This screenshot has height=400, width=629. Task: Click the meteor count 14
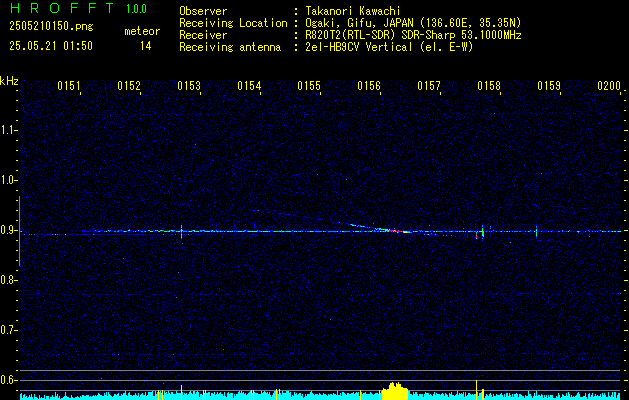point(145,46)
